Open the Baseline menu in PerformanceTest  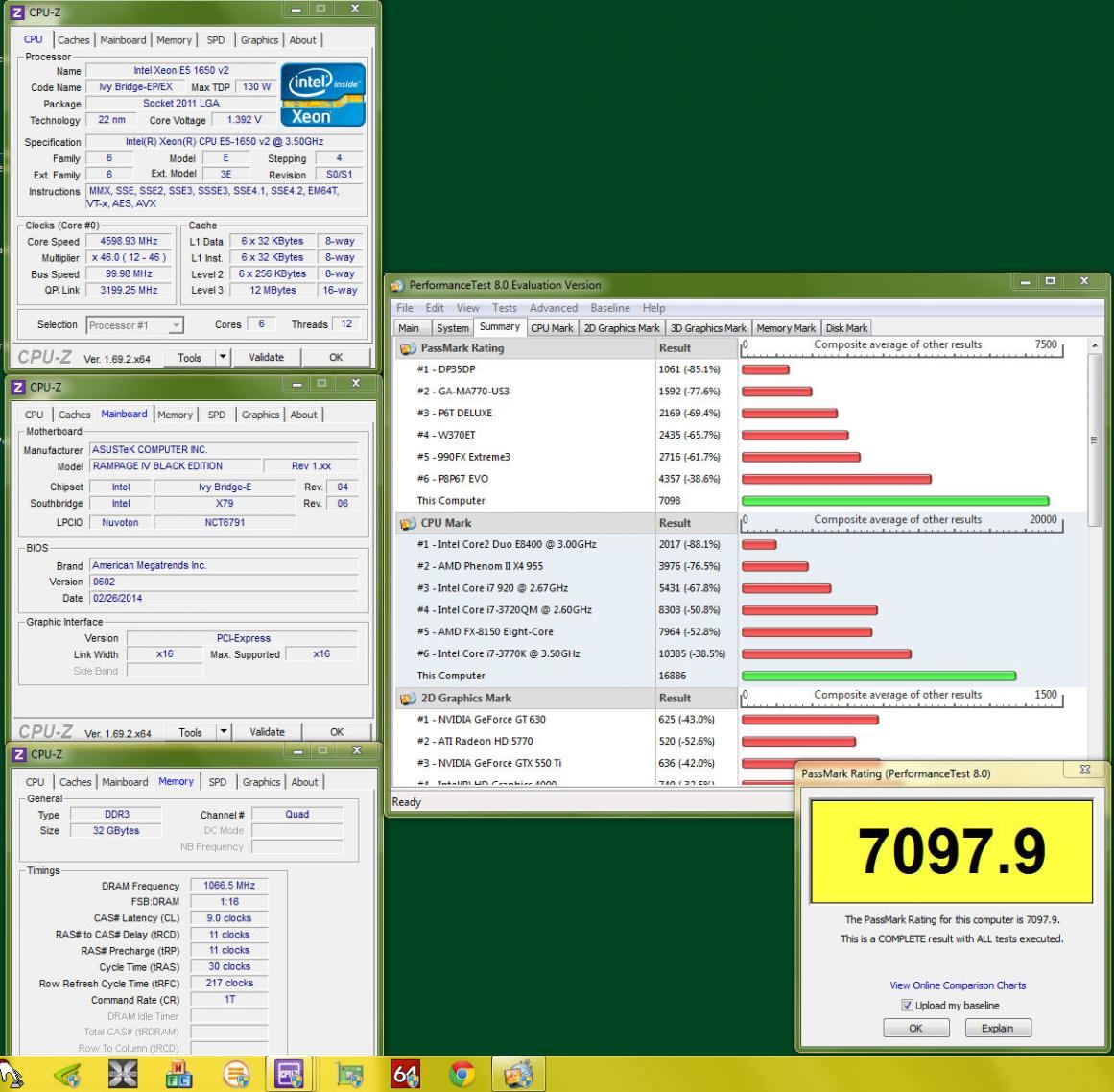pos(609,308)
